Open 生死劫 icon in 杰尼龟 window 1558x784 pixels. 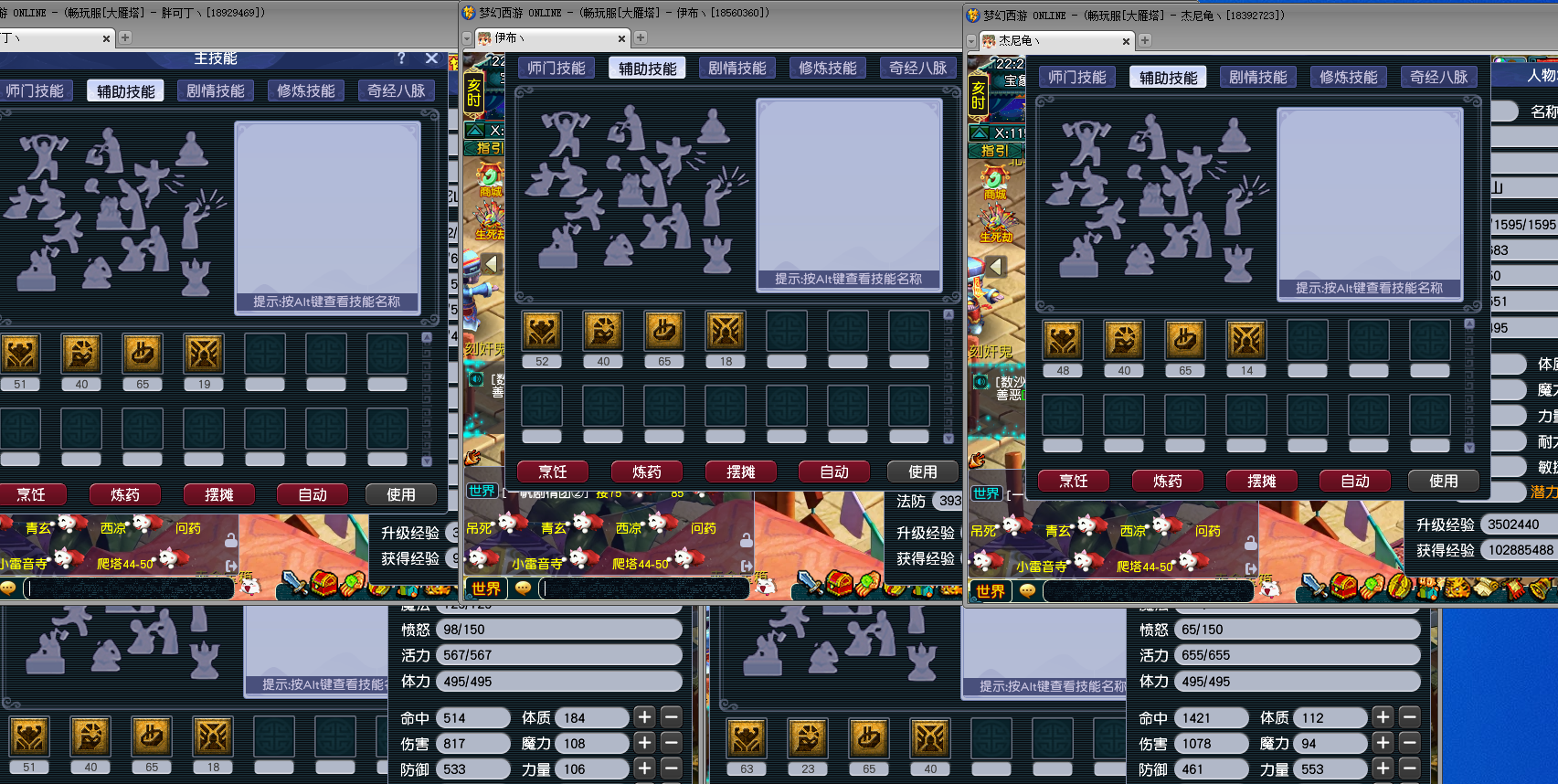click(996, 225)
